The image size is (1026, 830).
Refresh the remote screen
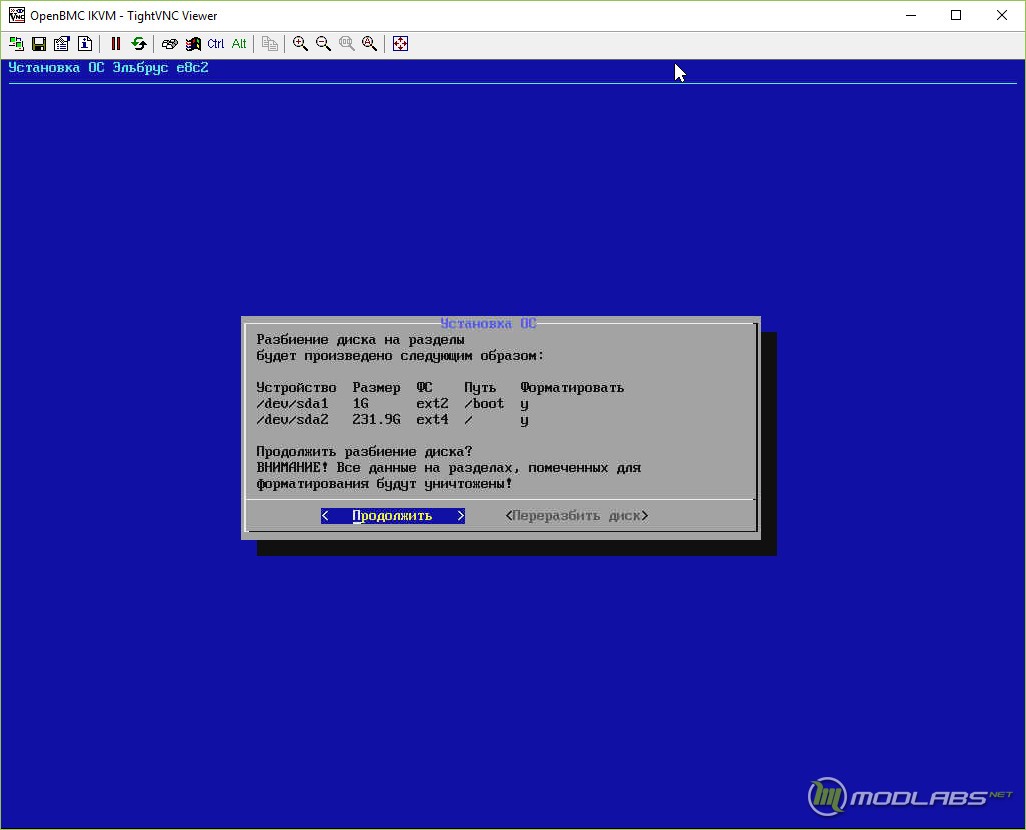(x=139, y=44)
